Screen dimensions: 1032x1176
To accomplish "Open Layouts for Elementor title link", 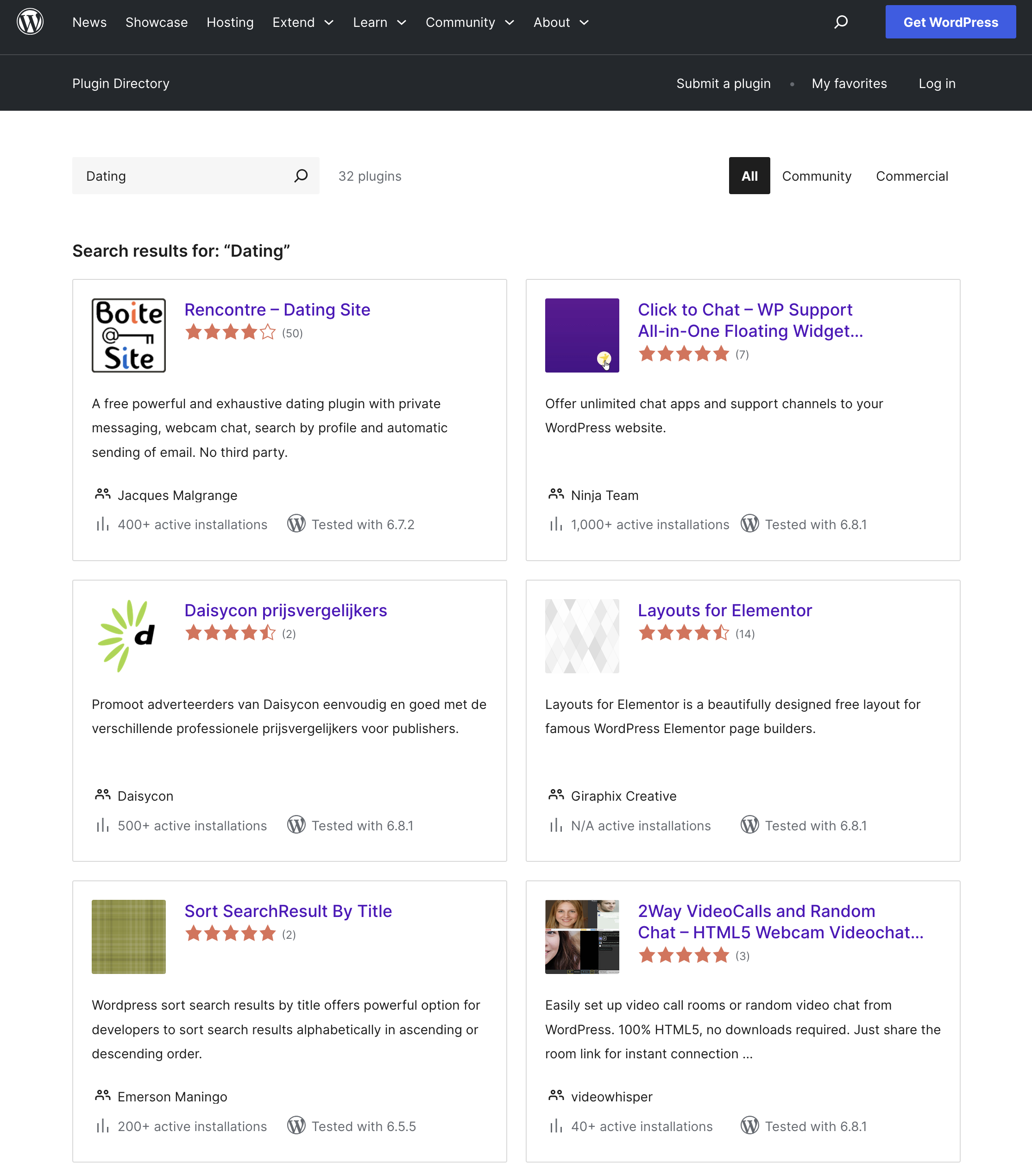I will pyautogui.click(x=725, y=610).
